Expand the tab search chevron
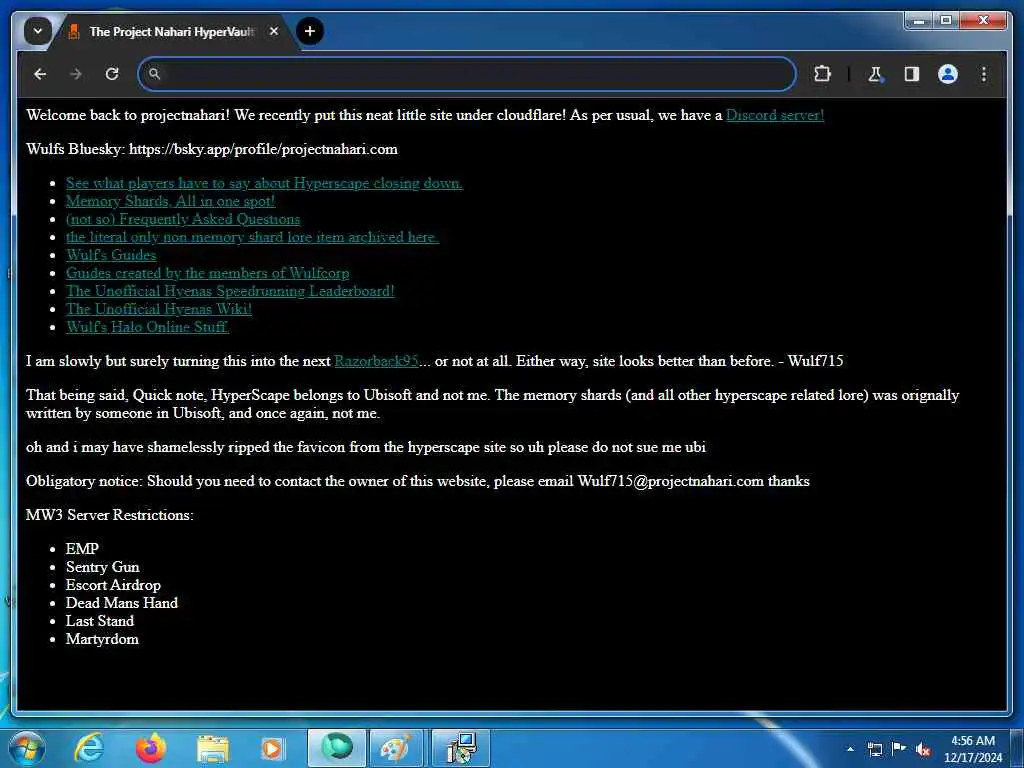The width and height of the screenshot is (1024, 768). [x=37, y=31]
